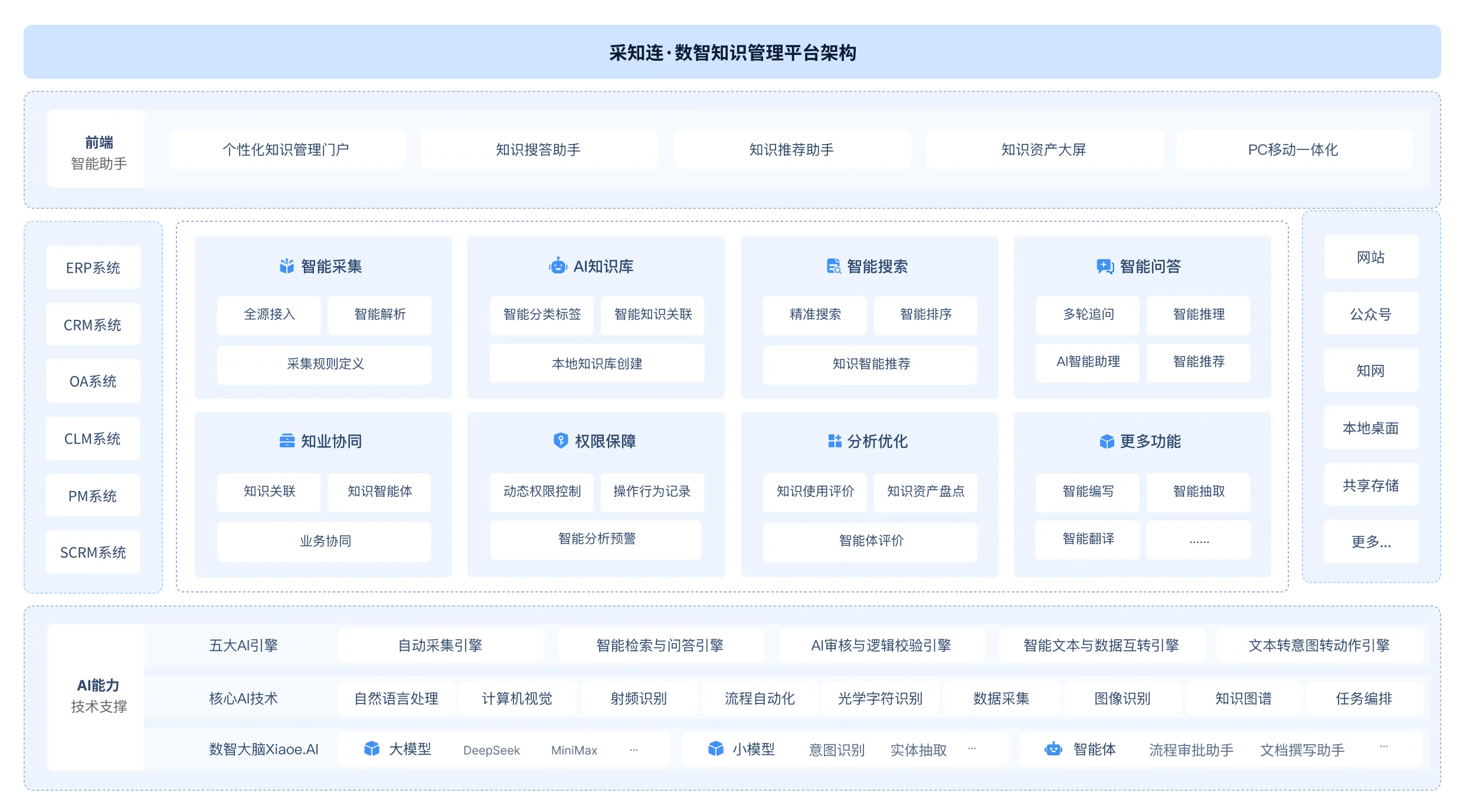This screenshot has width=1466, height=812.
Task: Click the 公众号 source box
Action: (x=1371, y=314)
